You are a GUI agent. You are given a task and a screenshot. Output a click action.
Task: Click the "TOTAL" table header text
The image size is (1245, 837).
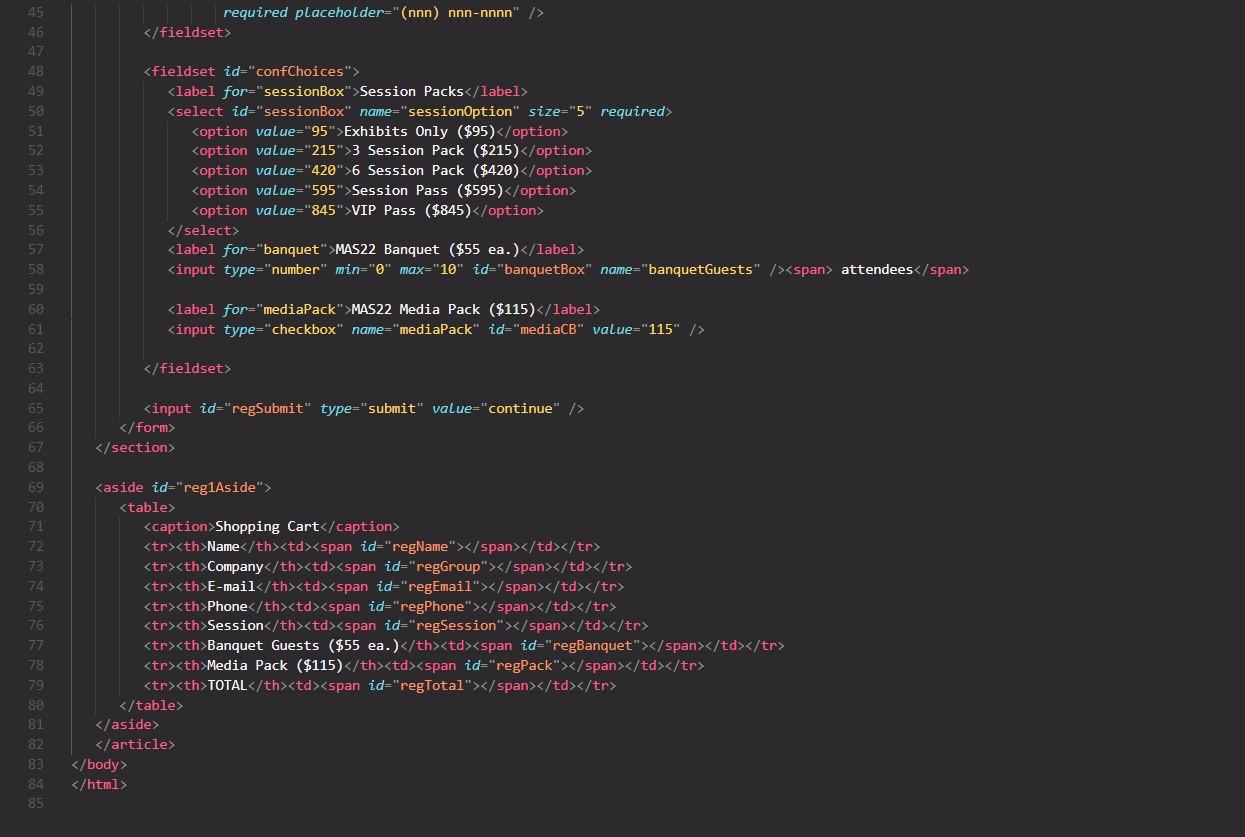pos(227,685)
